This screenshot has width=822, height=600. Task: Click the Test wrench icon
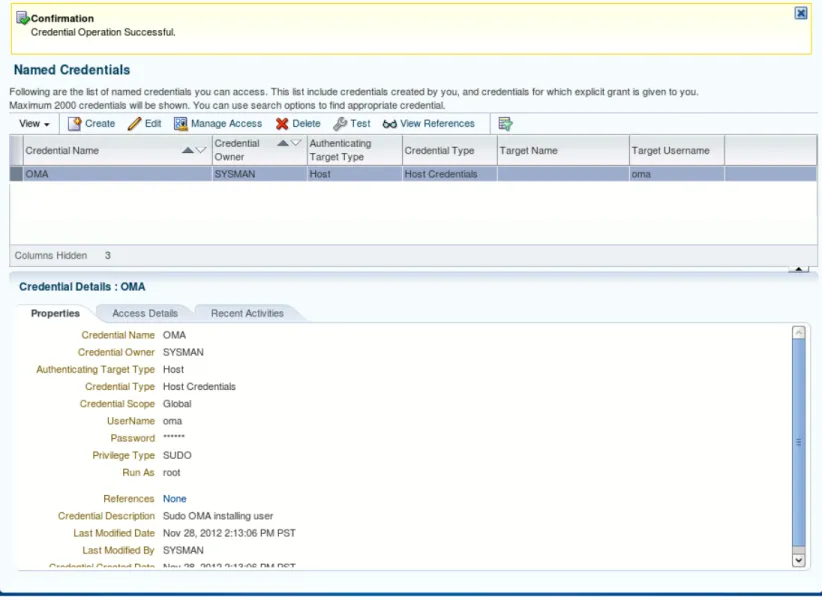click(340, 124)
